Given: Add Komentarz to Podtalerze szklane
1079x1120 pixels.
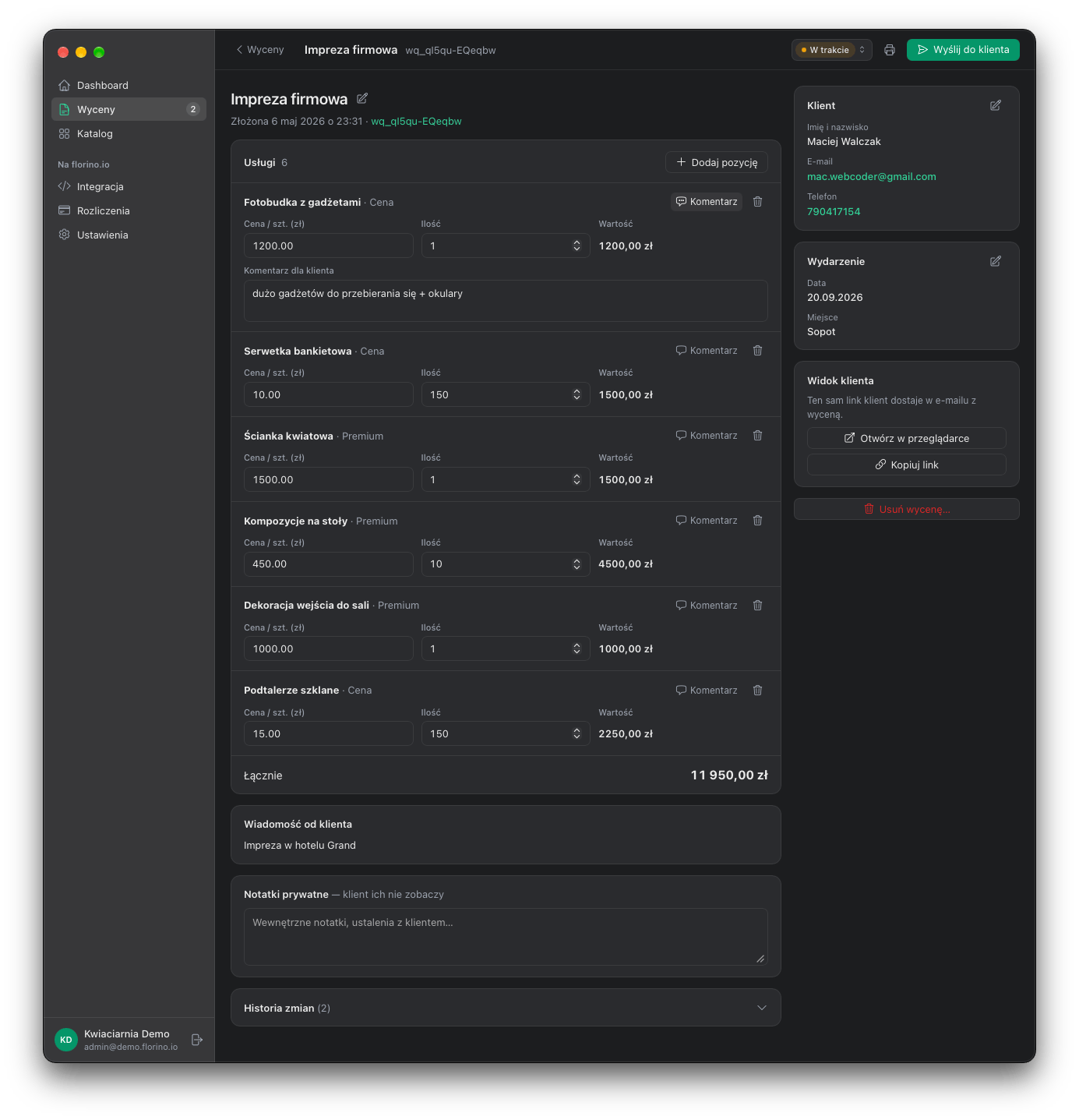Looking at the screenshot, I should (x=707, y=691).
